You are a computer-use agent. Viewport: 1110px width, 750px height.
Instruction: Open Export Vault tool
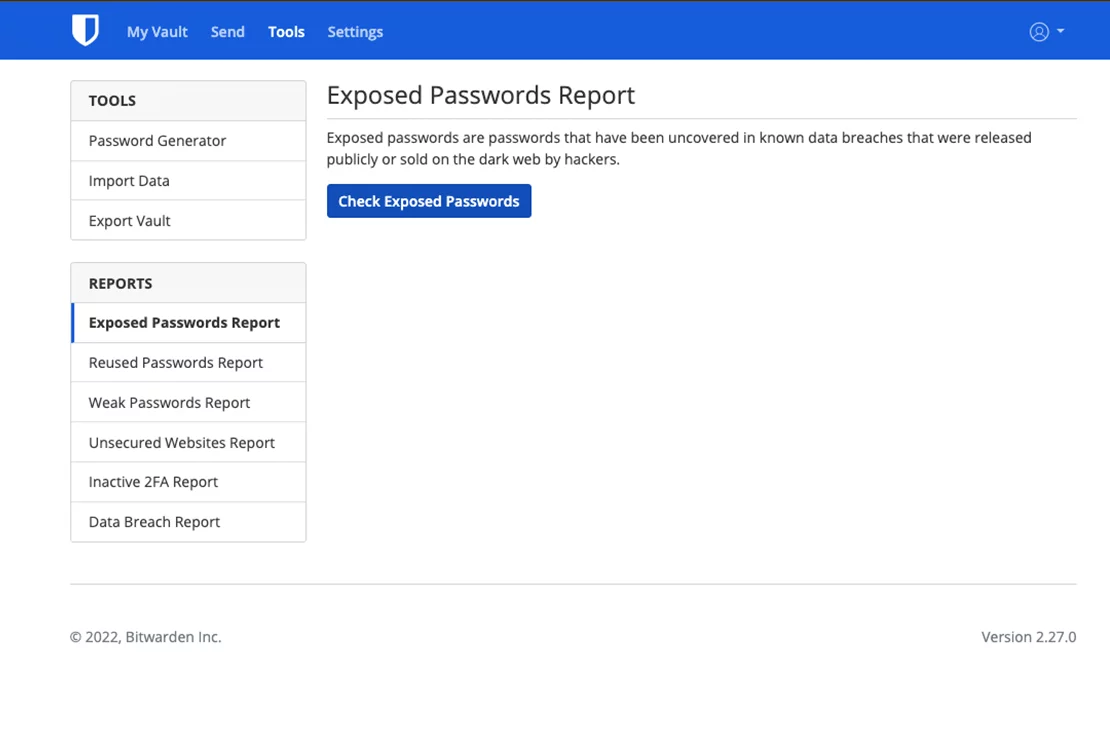(188, 220)
